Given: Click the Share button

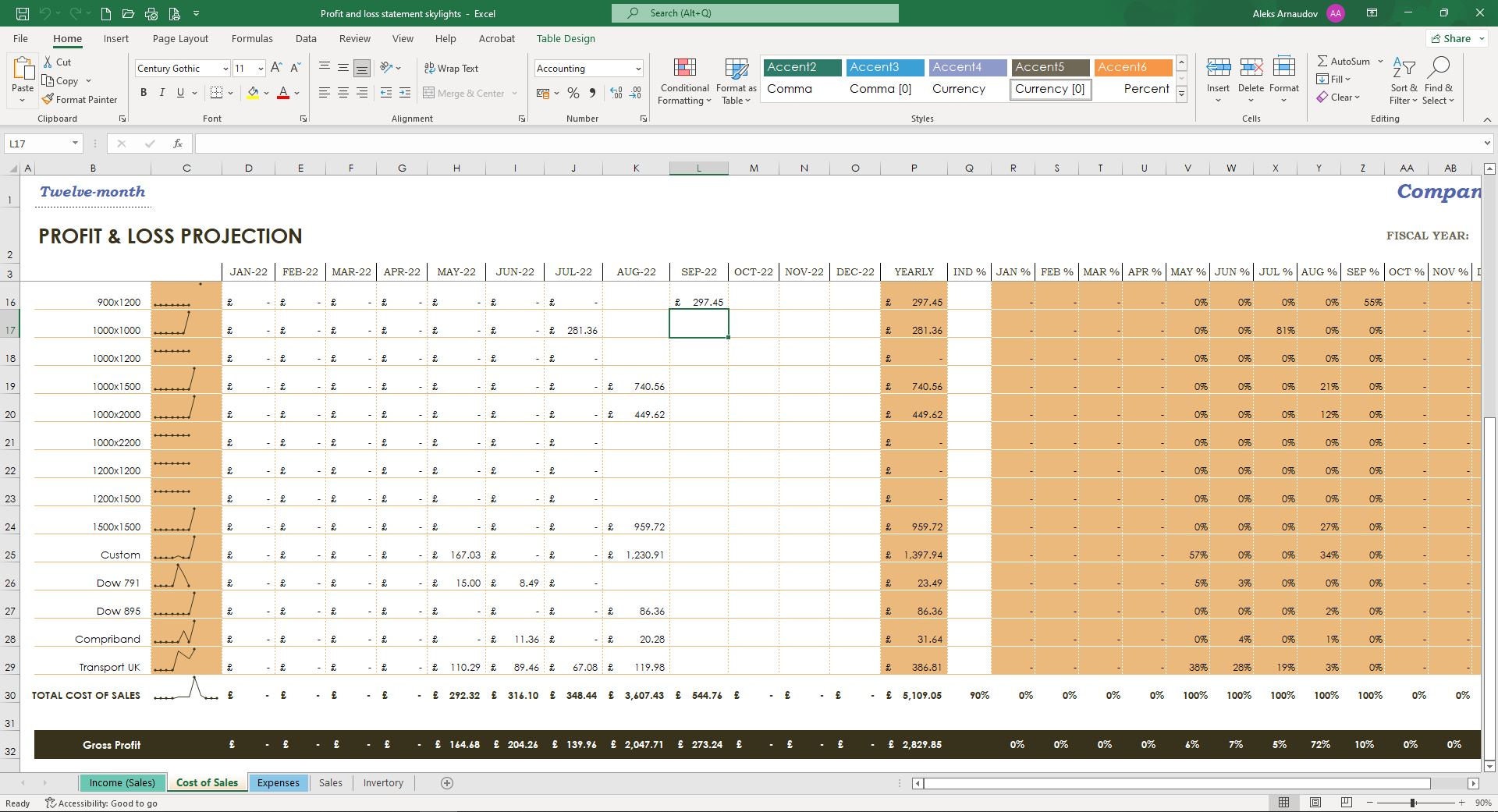Looking at the screenshot, I should 1454,38.
